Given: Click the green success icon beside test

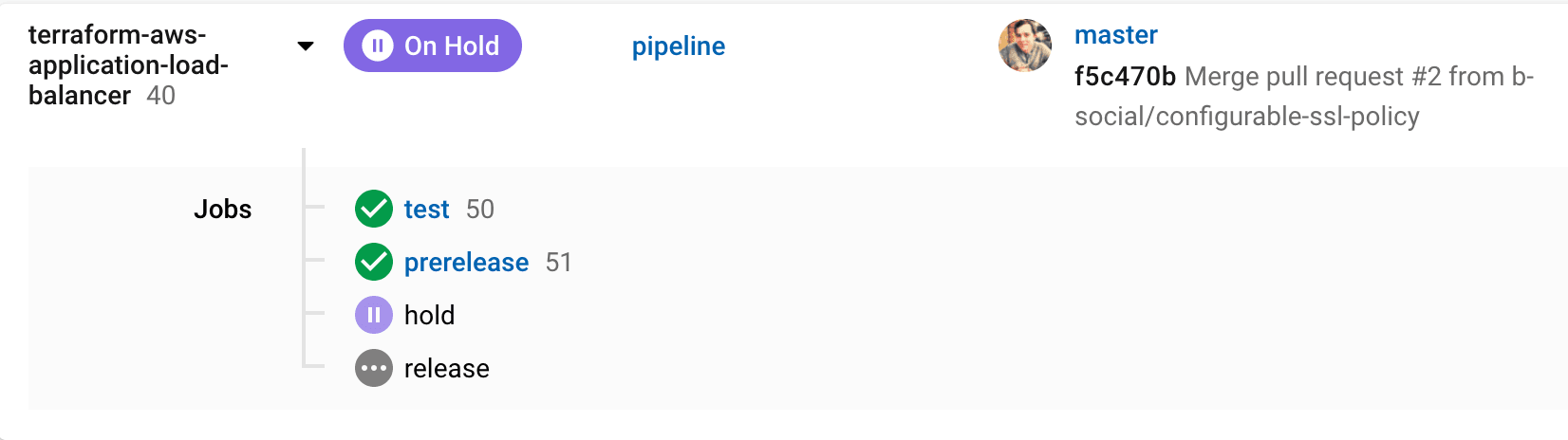Looking at the screenshot, I should [x=374, y=210].
